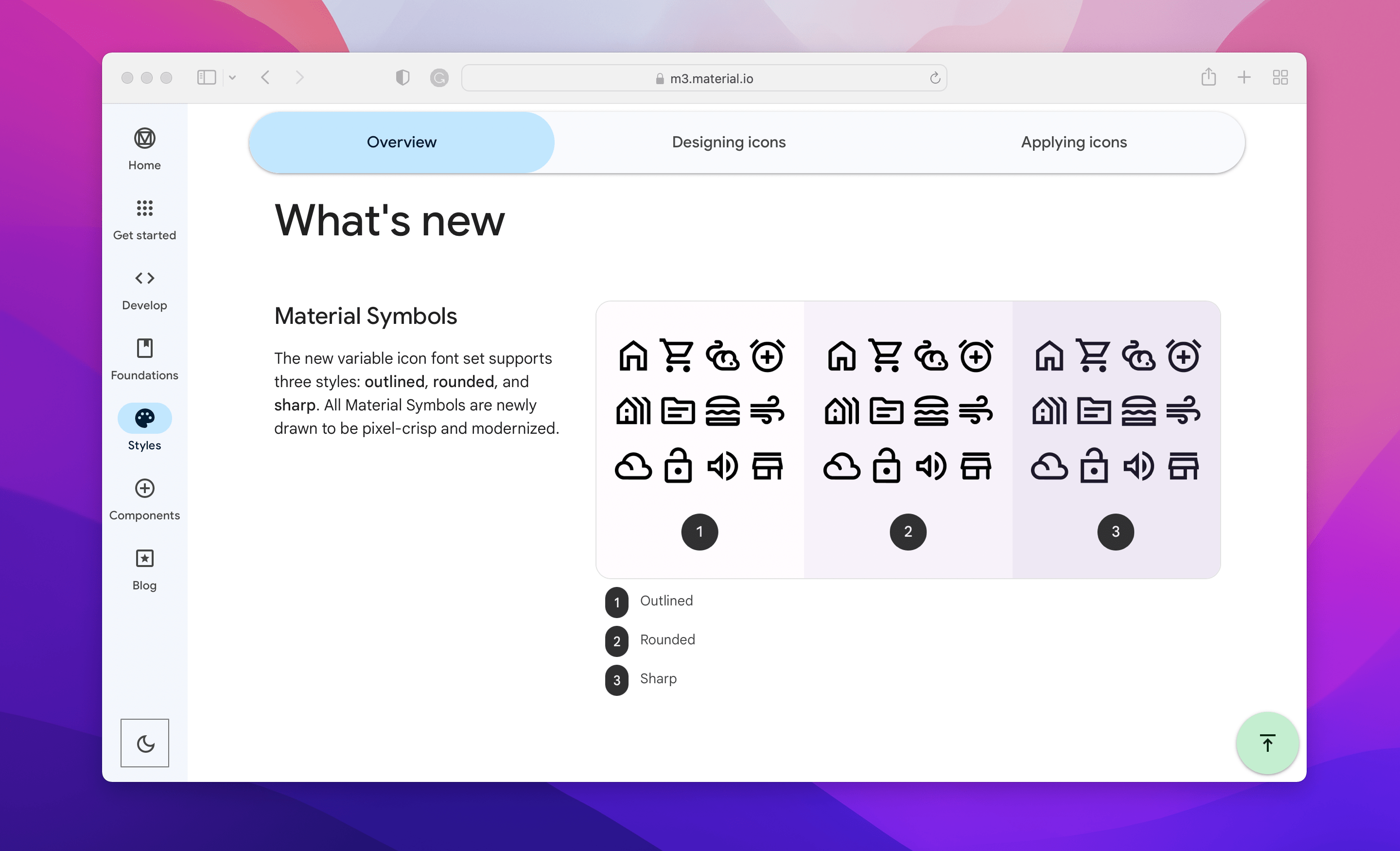Open the sidebar options dropdown chevron
This screenshot has height=851, width=1400.
(x=232, y=78)
